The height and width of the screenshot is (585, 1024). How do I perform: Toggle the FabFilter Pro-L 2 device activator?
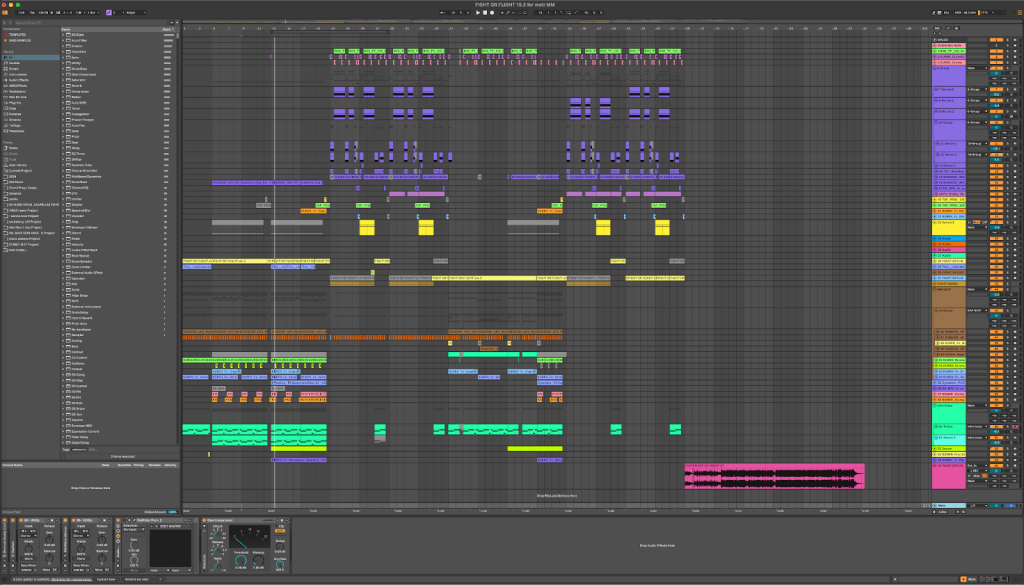click(x=125, y=520)
